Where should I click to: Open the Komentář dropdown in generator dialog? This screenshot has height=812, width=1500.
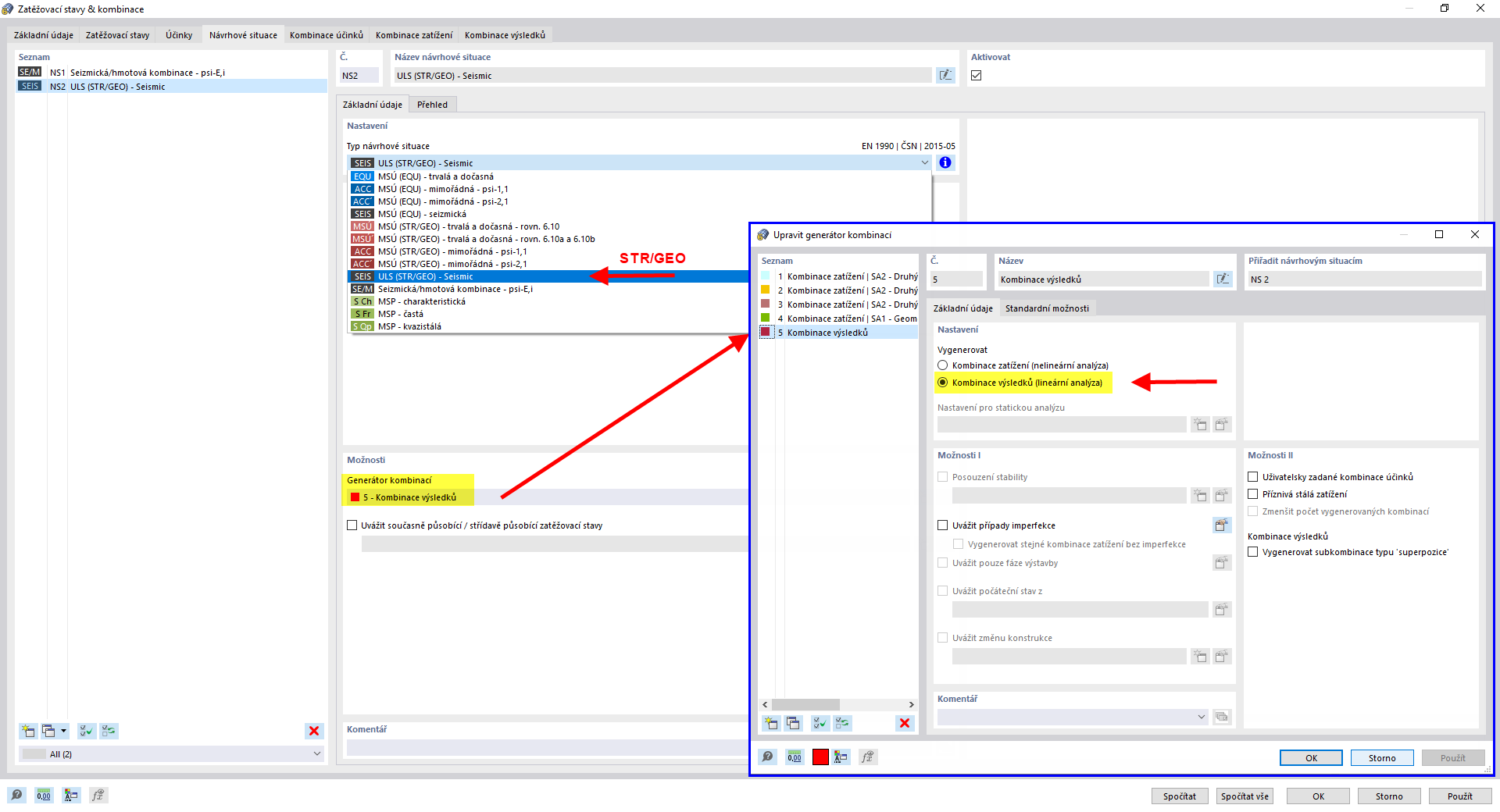(x=1202, y=717)
